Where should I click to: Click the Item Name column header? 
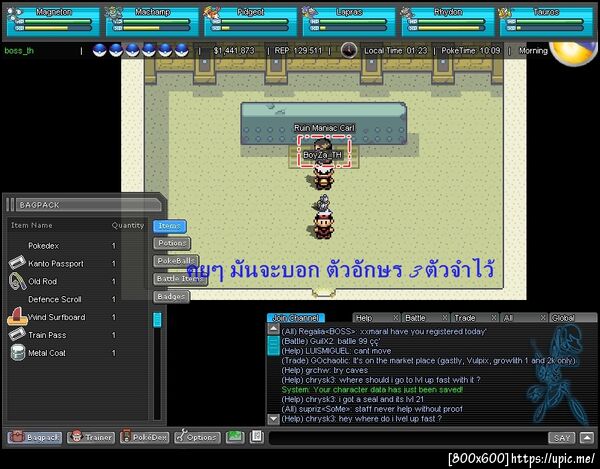[32, 225]
